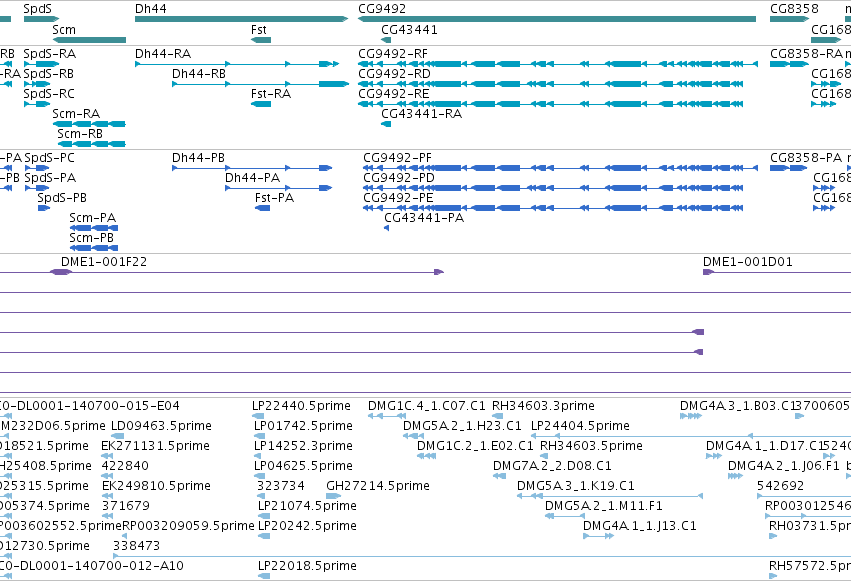Select cDNA DMG5A.2_1.H23.C1
Image resolution: width=851 pixels, height=581 pixels.
click(x=414, y=436)
